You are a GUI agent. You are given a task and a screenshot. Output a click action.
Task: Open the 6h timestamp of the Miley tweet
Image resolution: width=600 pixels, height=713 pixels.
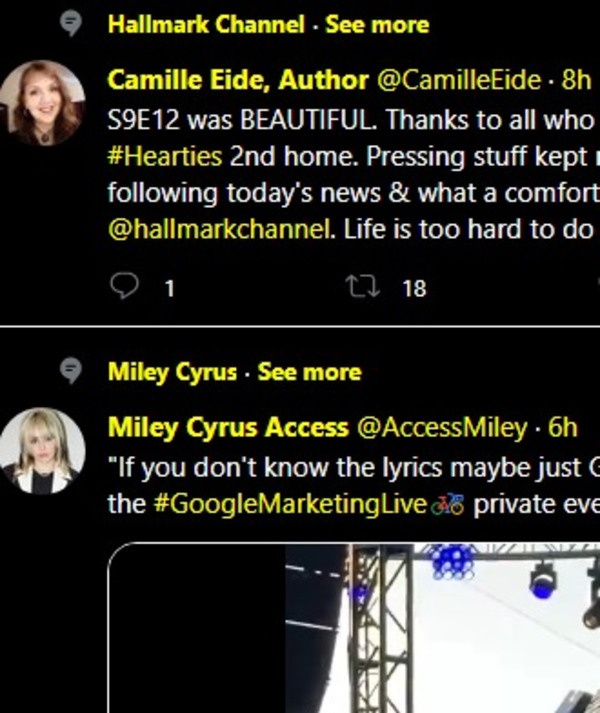[x=563, y=428]
